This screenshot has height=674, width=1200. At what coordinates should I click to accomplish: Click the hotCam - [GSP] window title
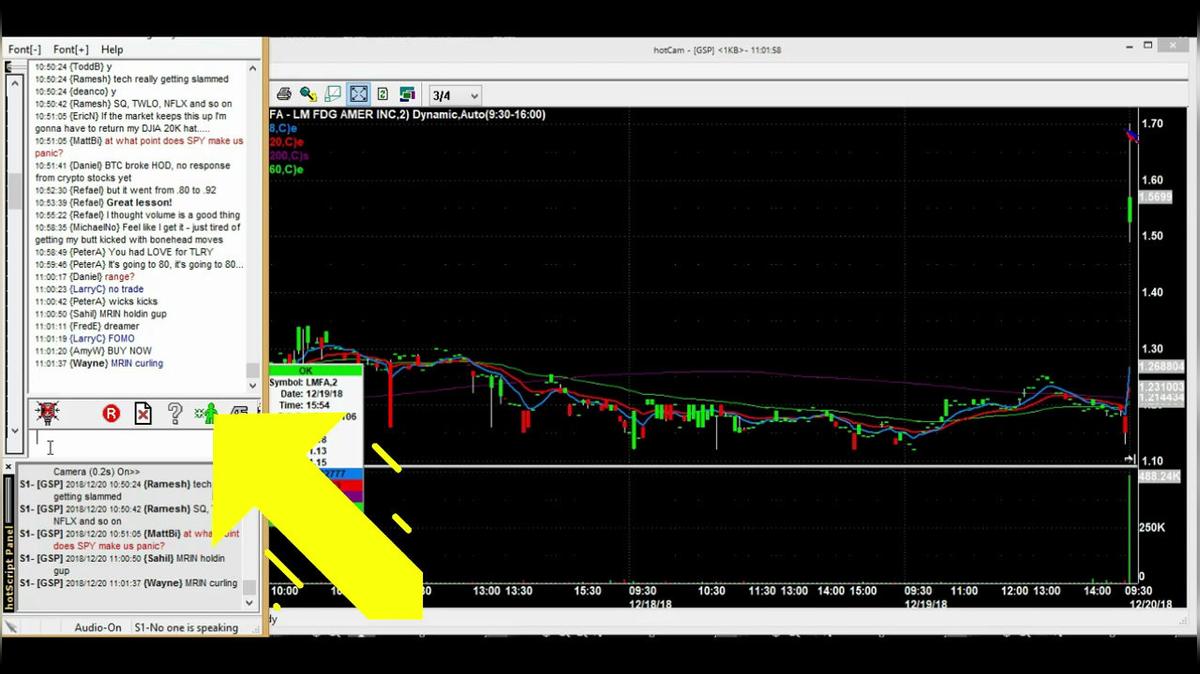pos(717,50)
